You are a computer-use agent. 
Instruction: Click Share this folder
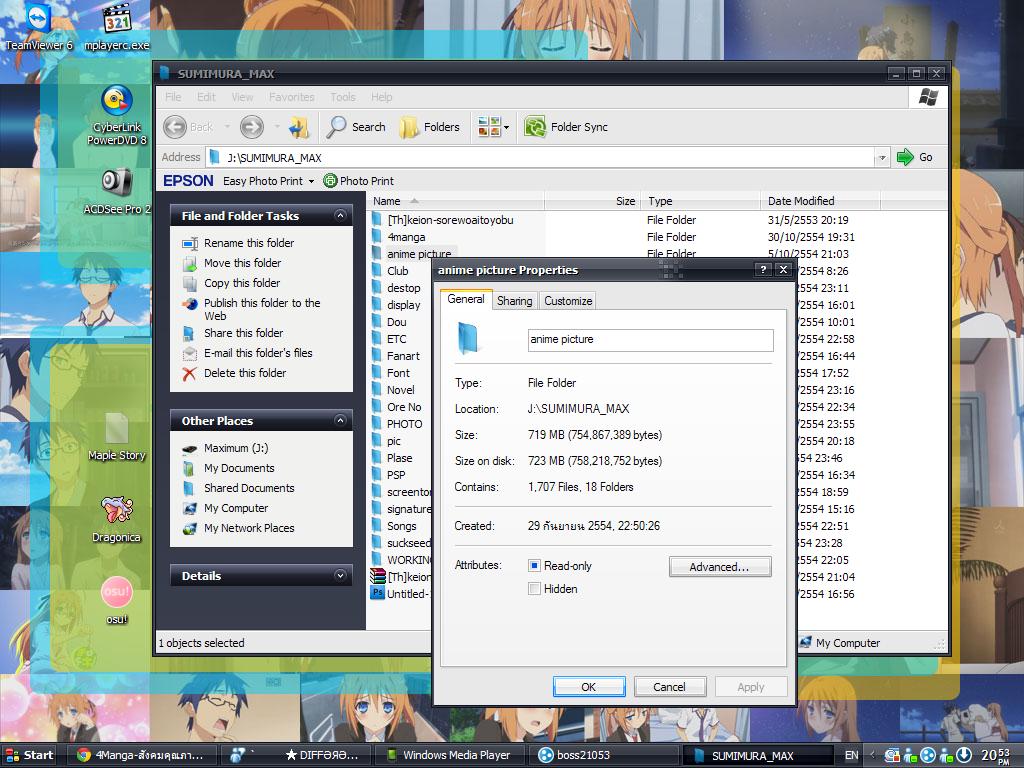coord(243,333)
